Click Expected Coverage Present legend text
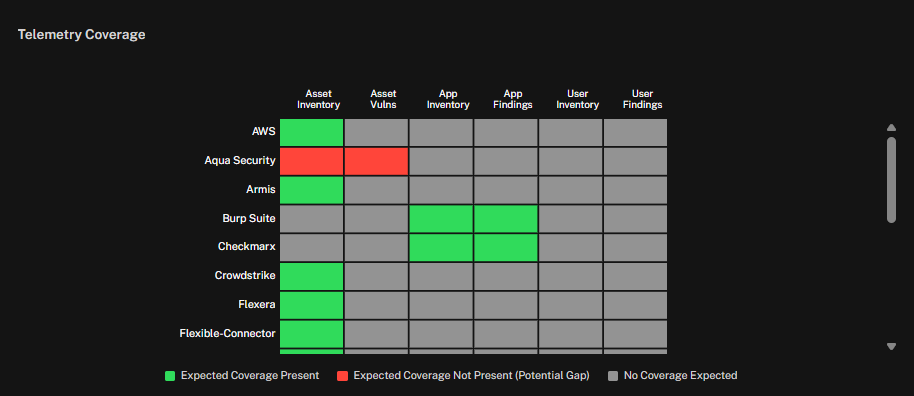Viewport: 914px width, 396px height. [250, 376]
